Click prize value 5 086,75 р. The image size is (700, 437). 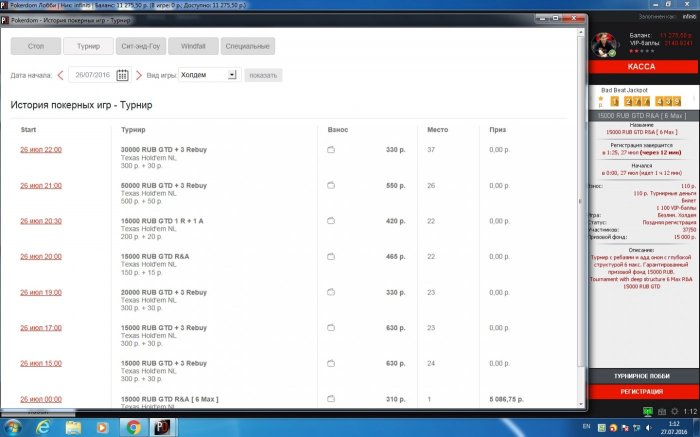pyautogui.click(x=506, y=399)
